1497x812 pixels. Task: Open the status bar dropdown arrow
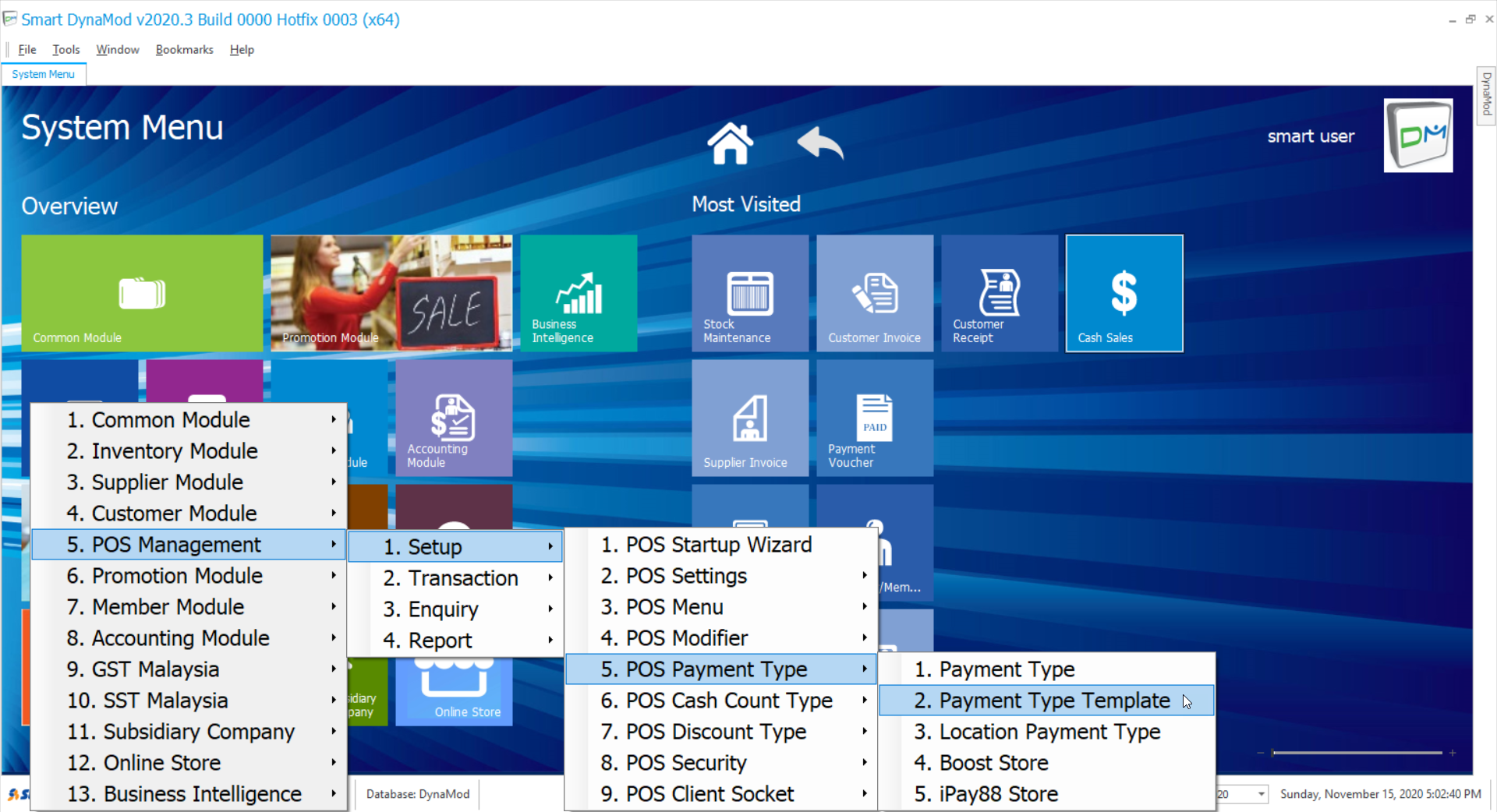click(x=1261, y=794)
